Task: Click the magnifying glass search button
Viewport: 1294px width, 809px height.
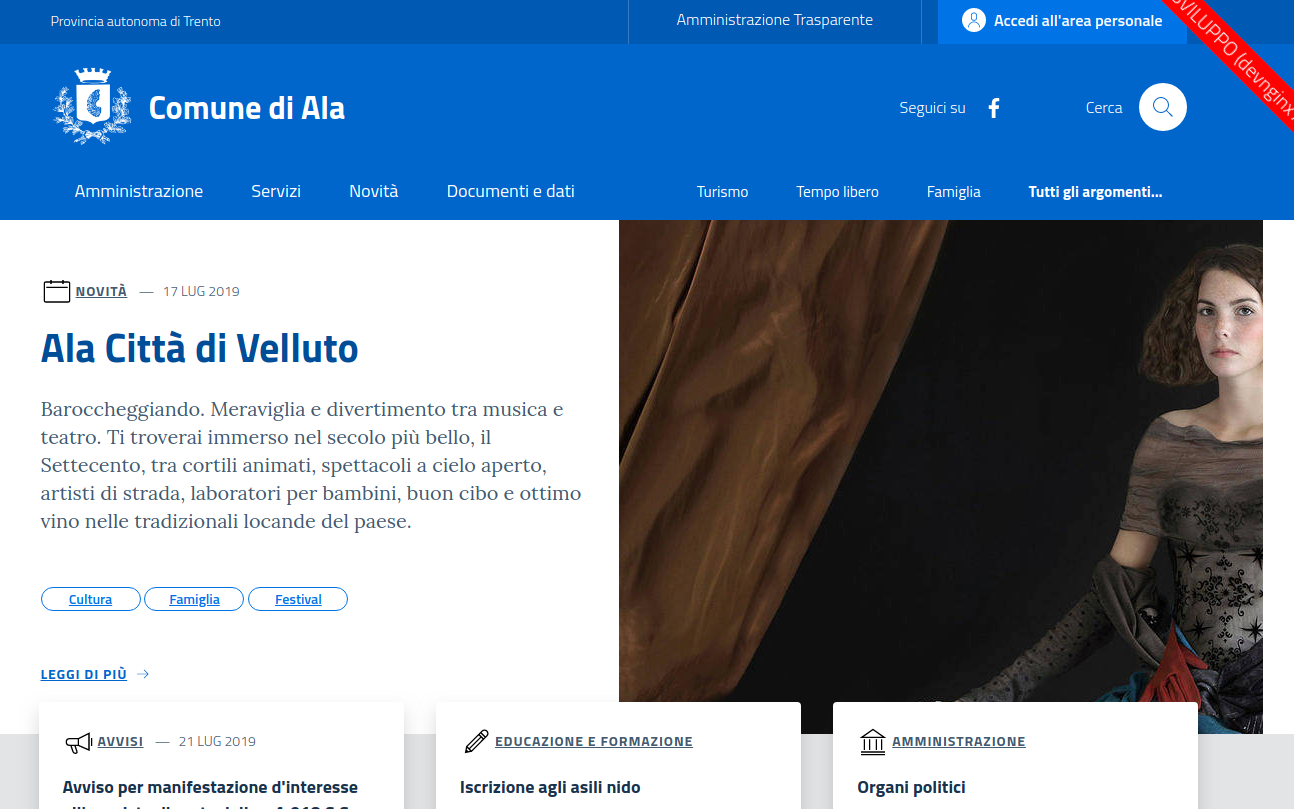Action: [x=1162, y=107]
